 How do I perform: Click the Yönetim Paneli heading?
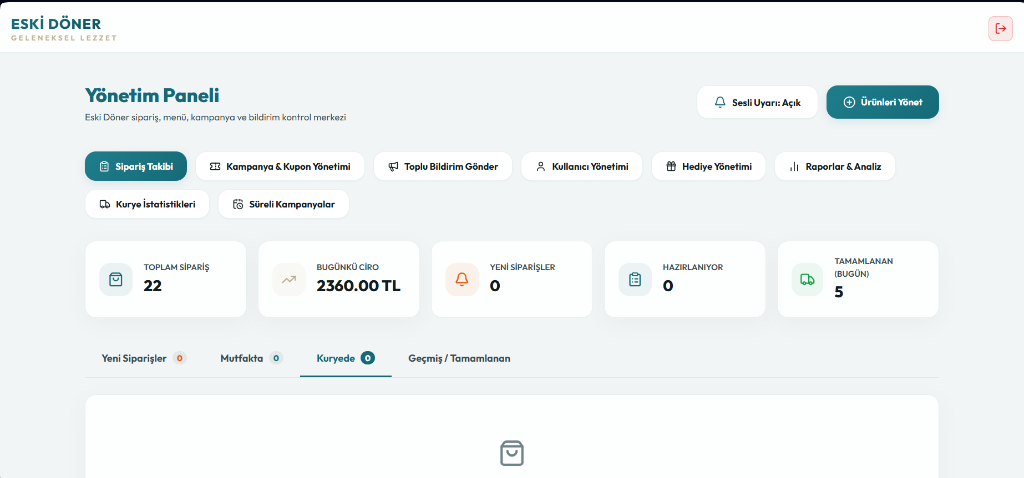click(152, 95)
